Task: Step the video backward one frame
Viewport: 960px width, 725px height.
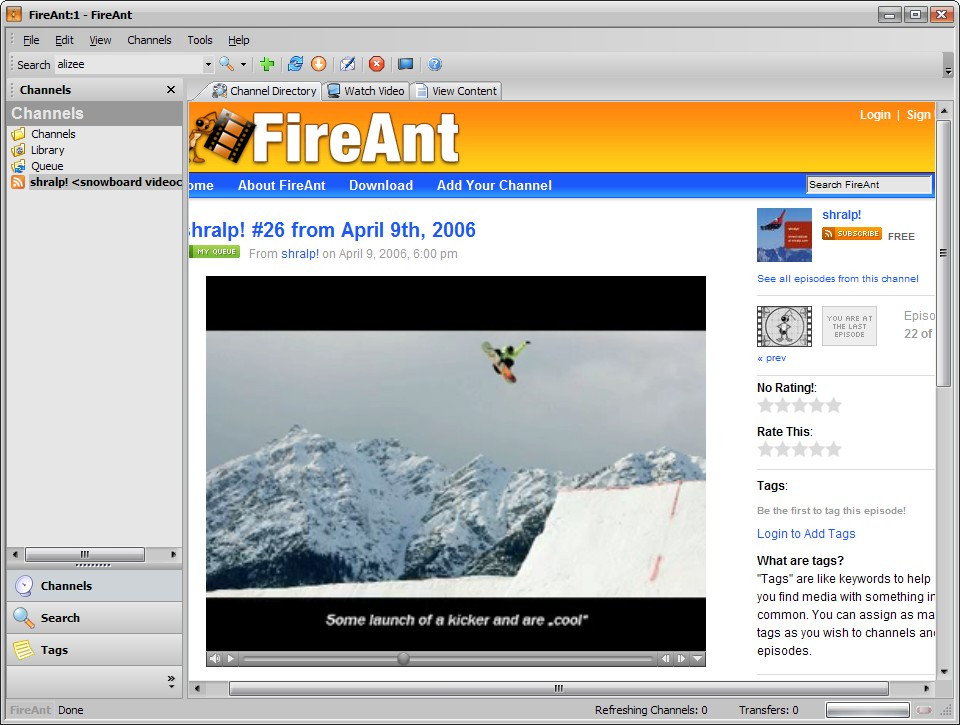Action: (666, 659)
